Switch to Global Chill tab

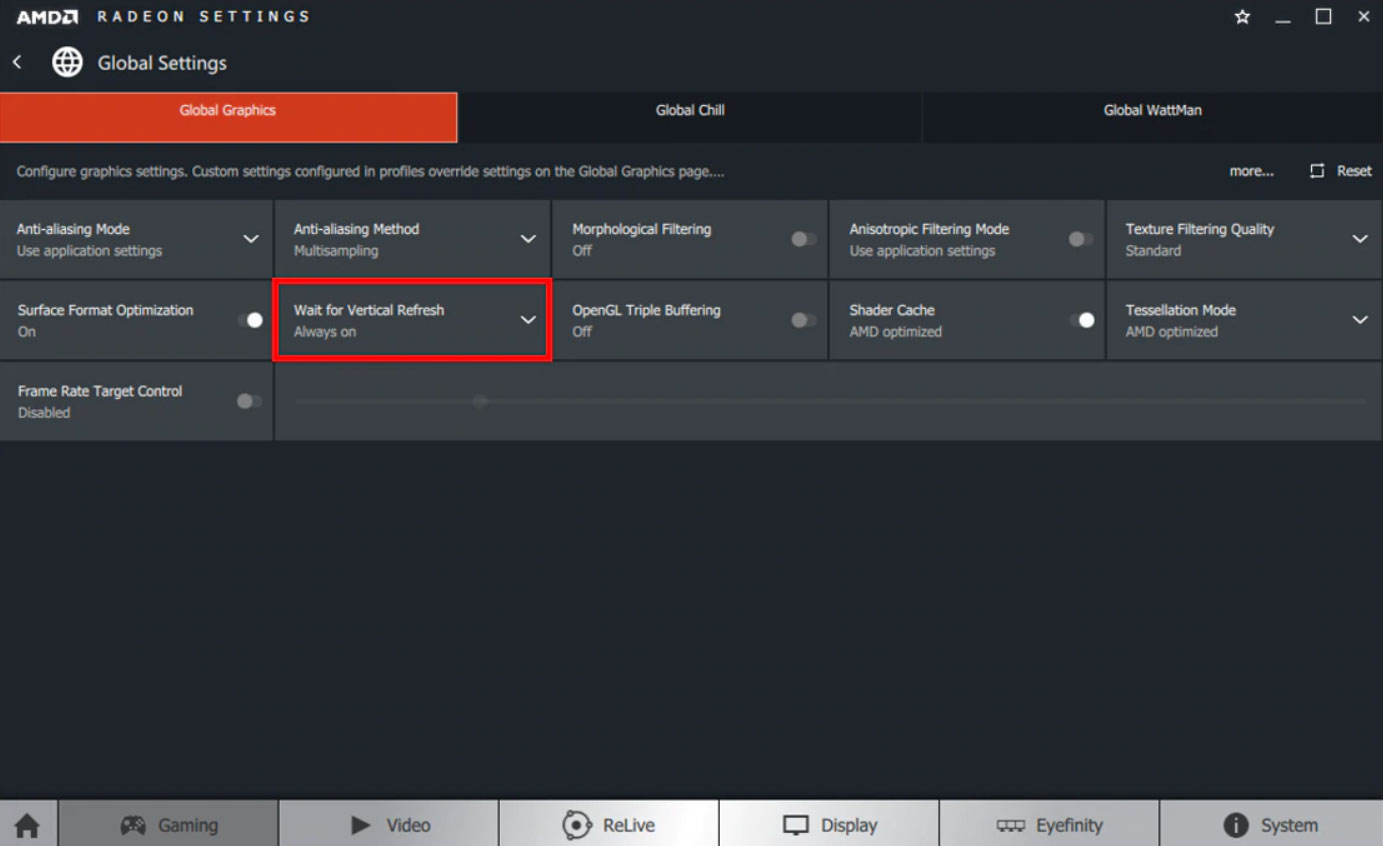coord(689,111)
